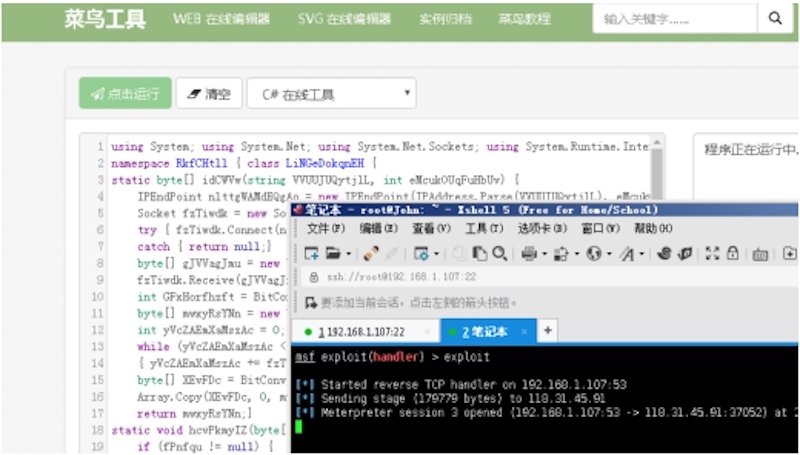Click the Sending stage (179779 bytes) terminal line
Viewport: 800px width, 455px height.
pyautogui.click(x=451, y=398)
